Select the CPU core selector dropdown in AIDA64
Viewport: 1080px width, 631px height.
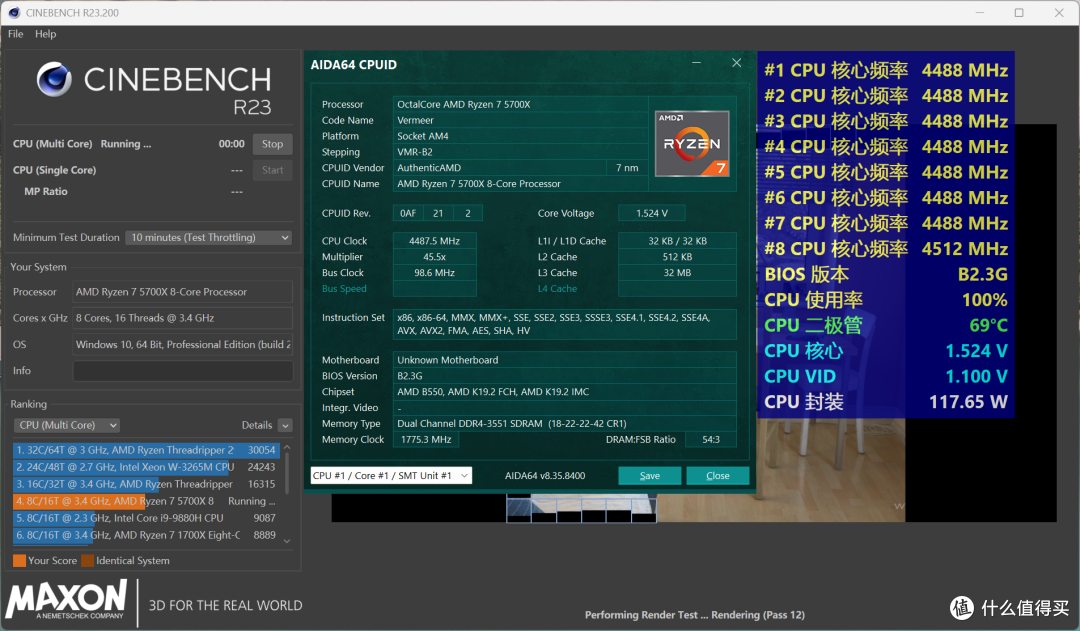(391, 475)
